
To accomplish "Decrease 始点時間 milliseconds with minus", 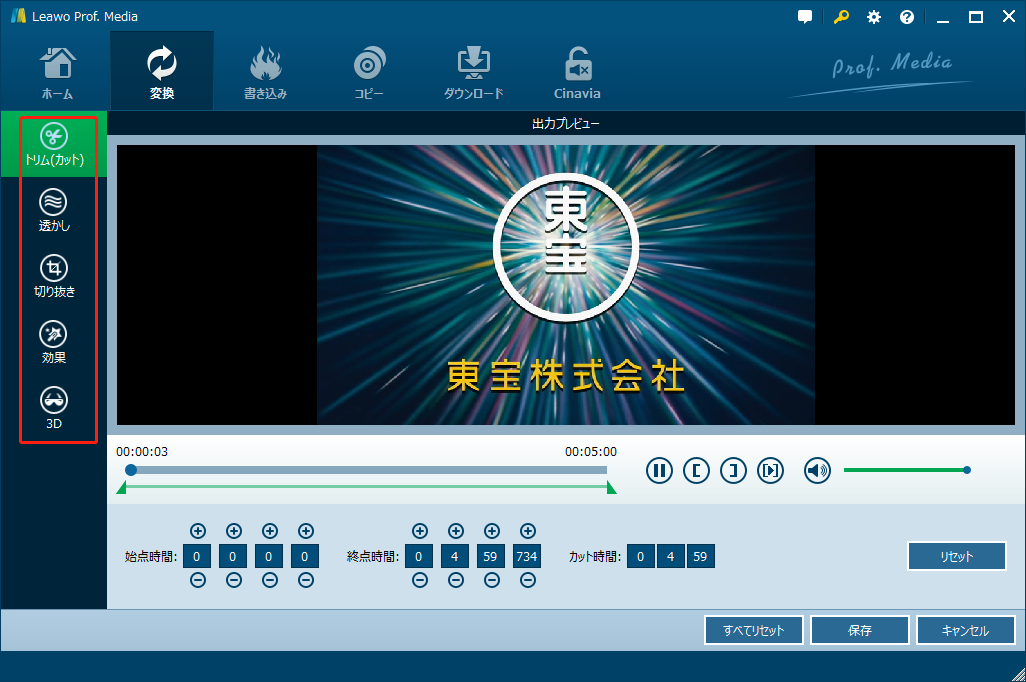I will [306, 580].
